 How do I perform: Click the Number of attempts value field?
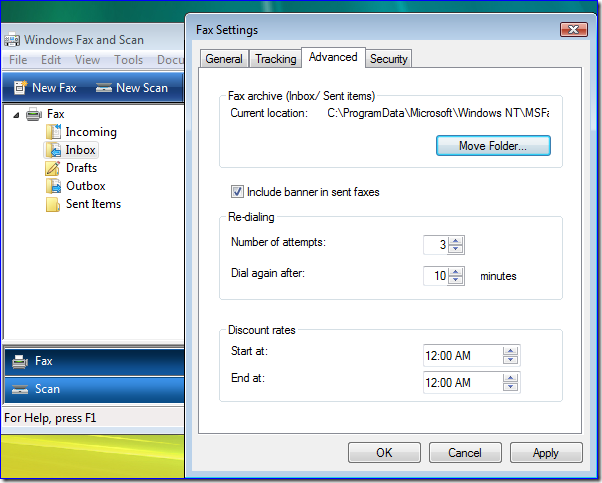(x=436, y=245)
